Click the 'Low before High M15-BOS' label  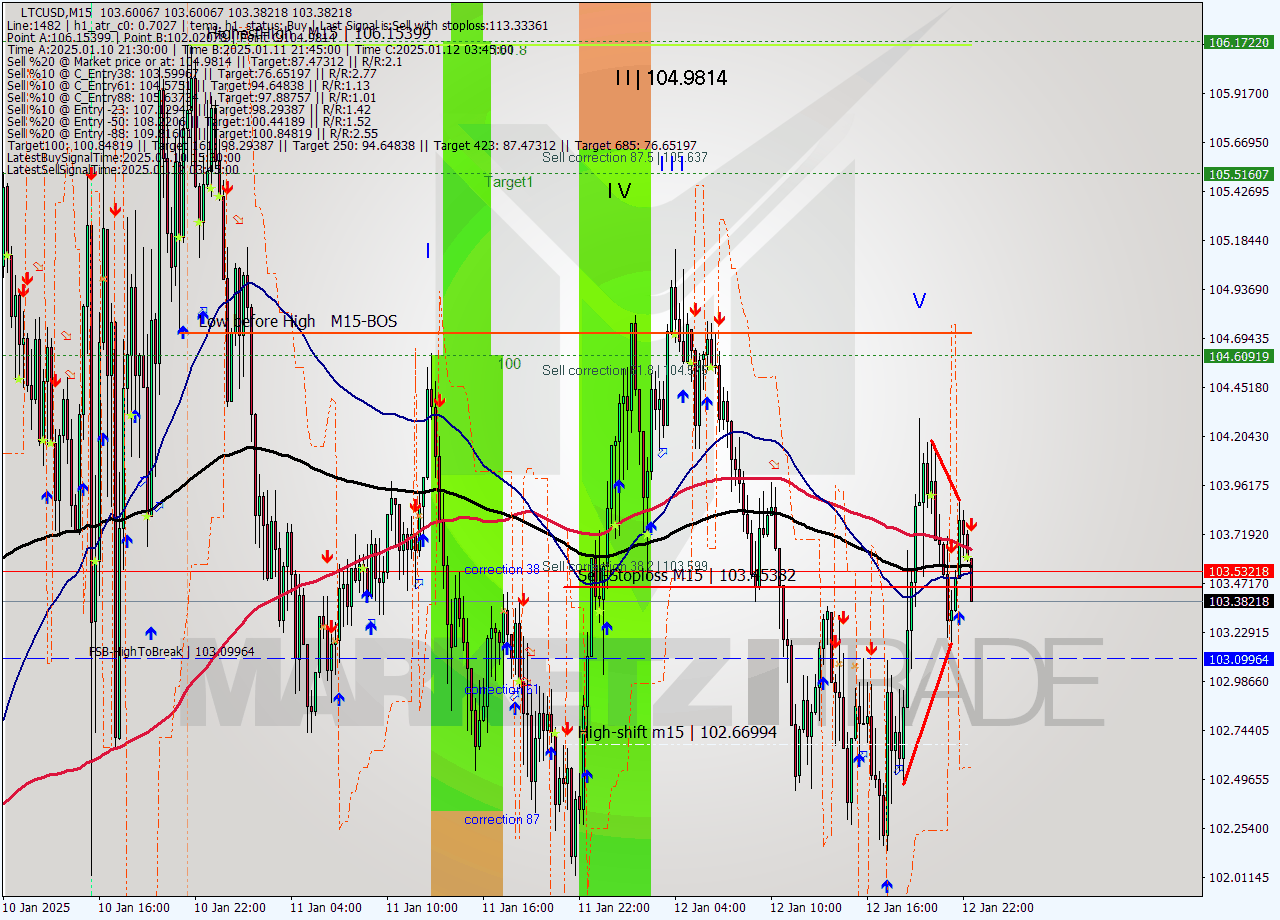(x=298, y=321)
